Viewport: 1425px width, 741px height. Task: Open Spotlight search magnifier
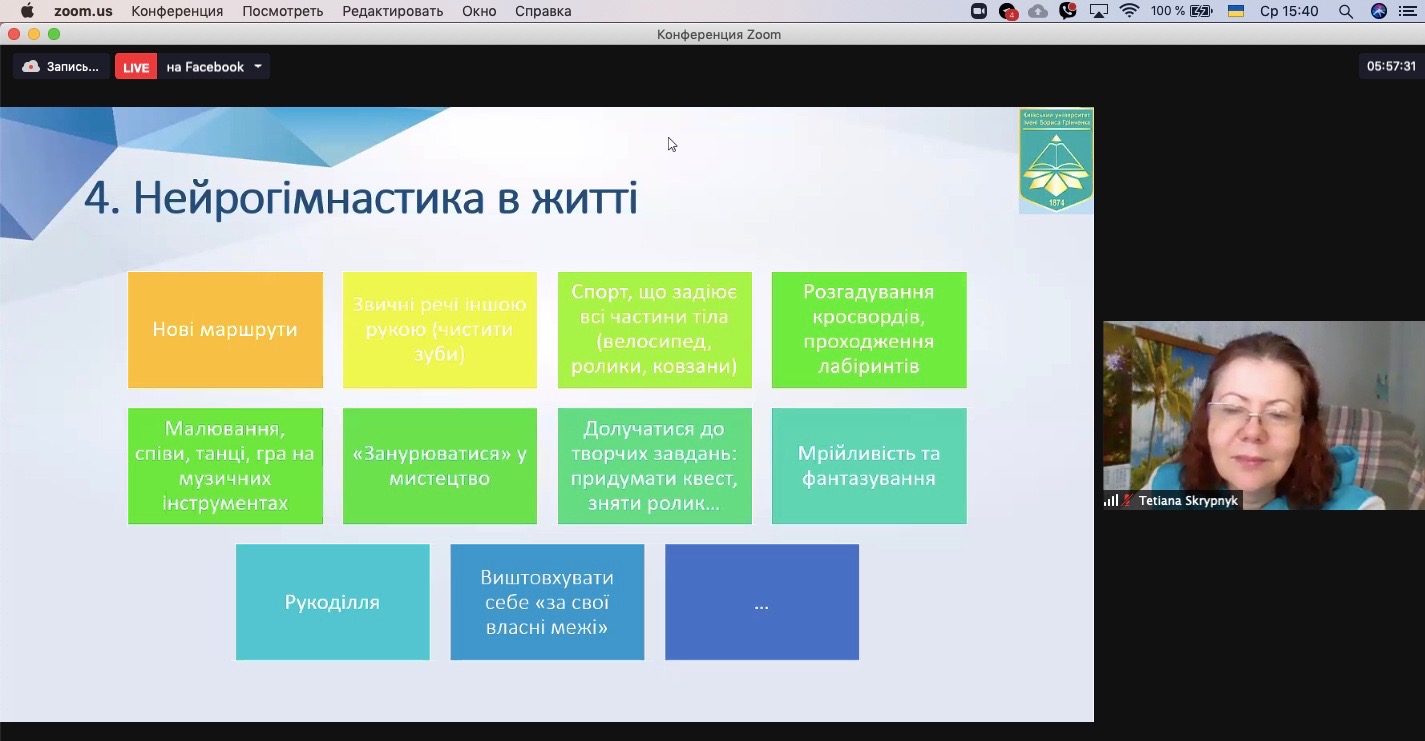coord(1346,11)
